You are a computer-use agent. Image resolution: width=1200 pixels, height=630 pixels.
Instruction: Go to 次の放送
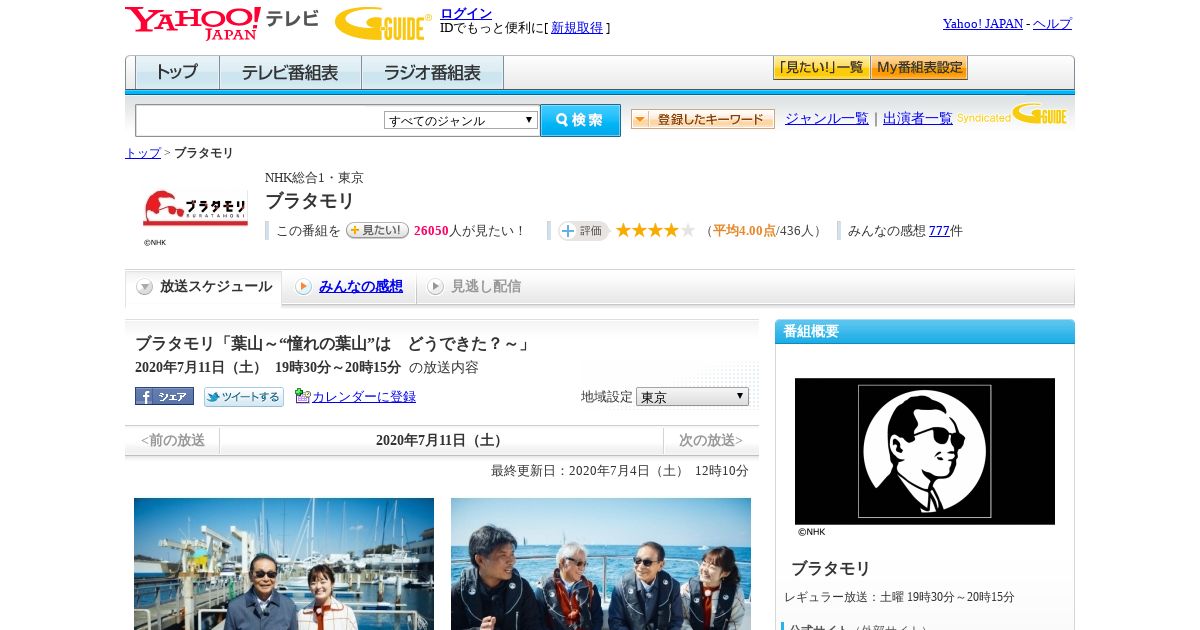(x=711, y=440)
